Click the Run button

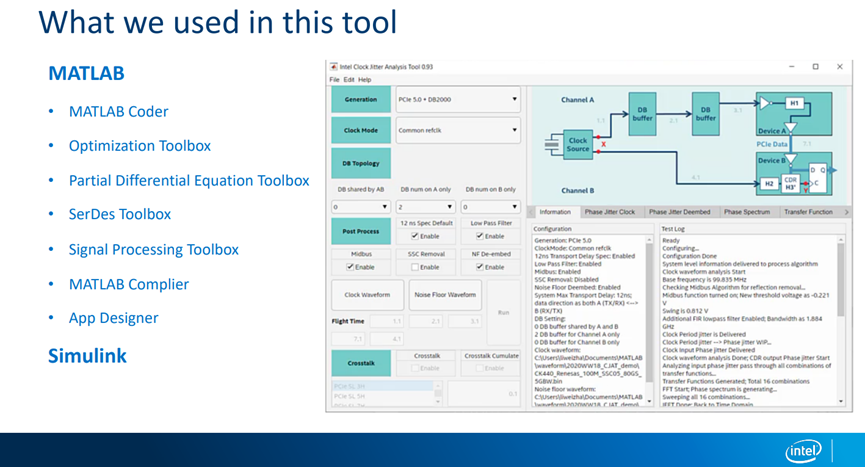504,313
